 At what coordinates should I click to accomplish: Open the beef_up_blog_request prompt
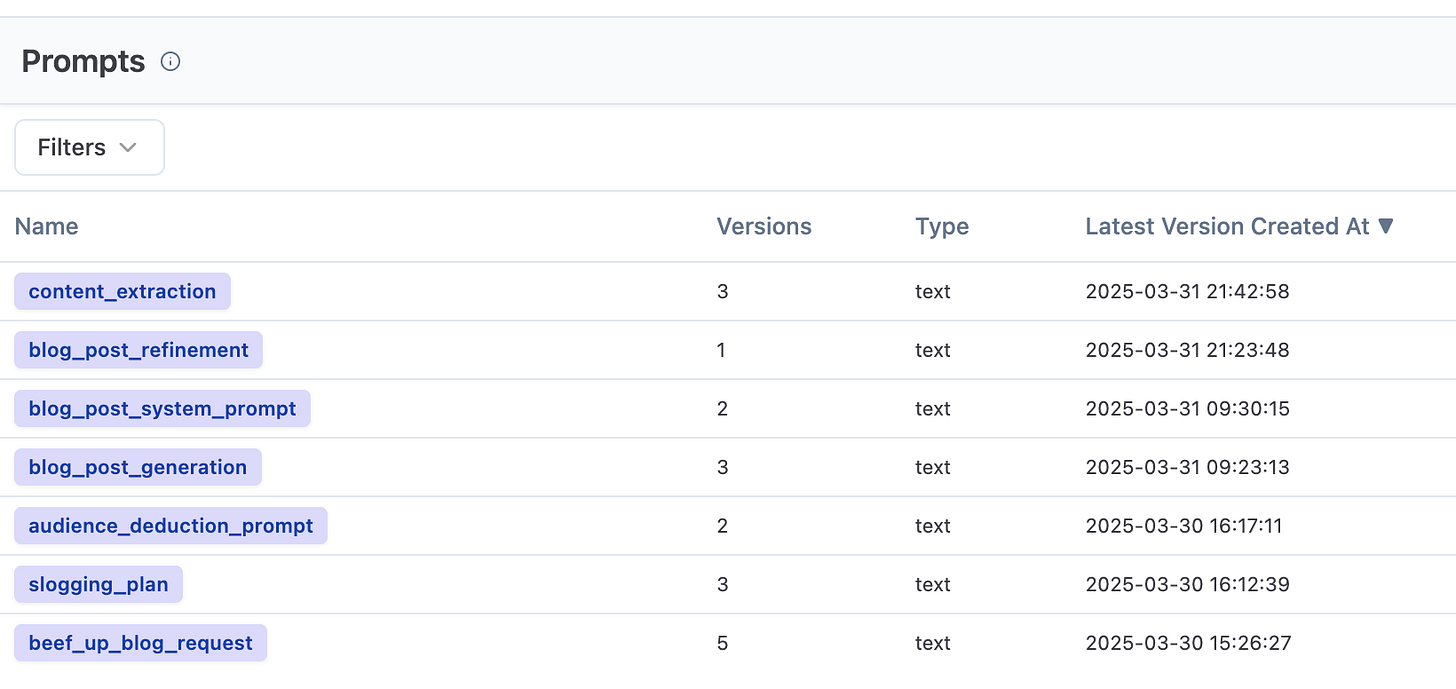pos(140,643)
